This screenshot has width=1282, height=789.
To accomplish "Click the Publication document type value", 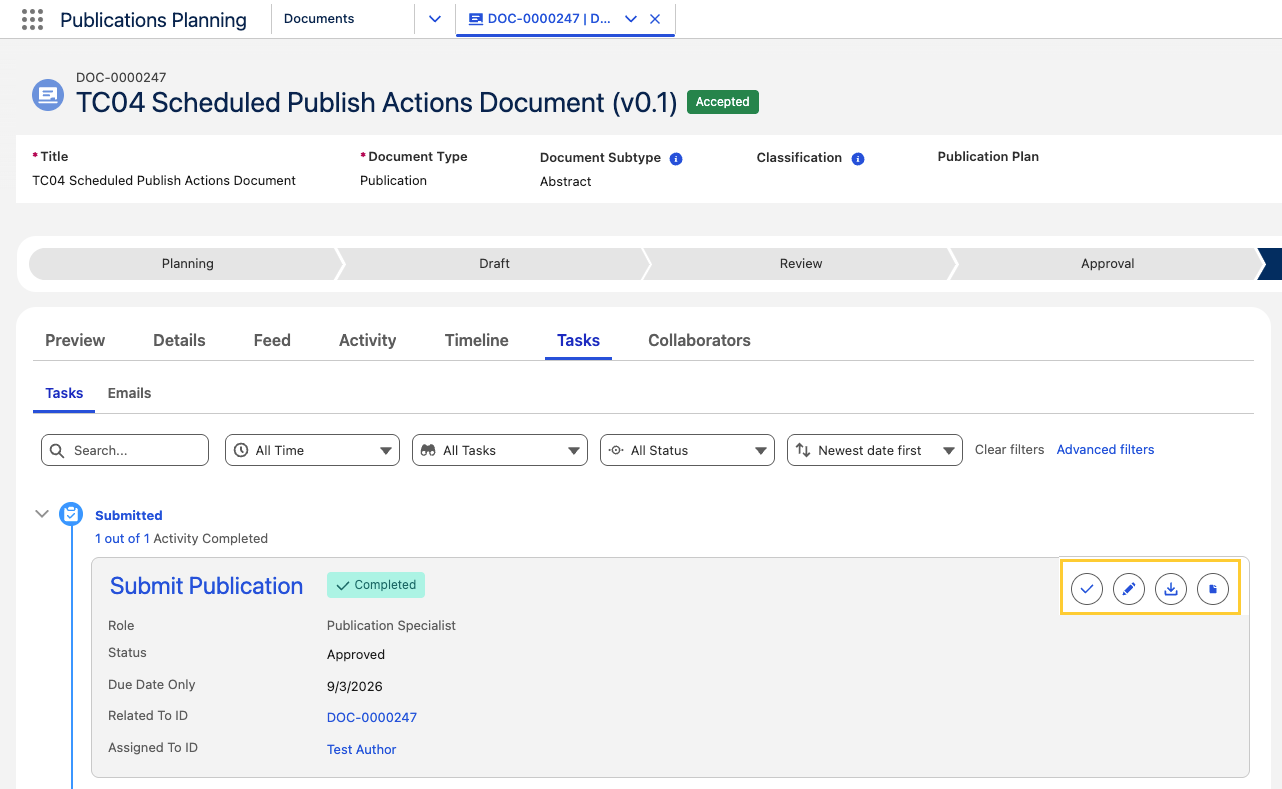I will [393, 180].
